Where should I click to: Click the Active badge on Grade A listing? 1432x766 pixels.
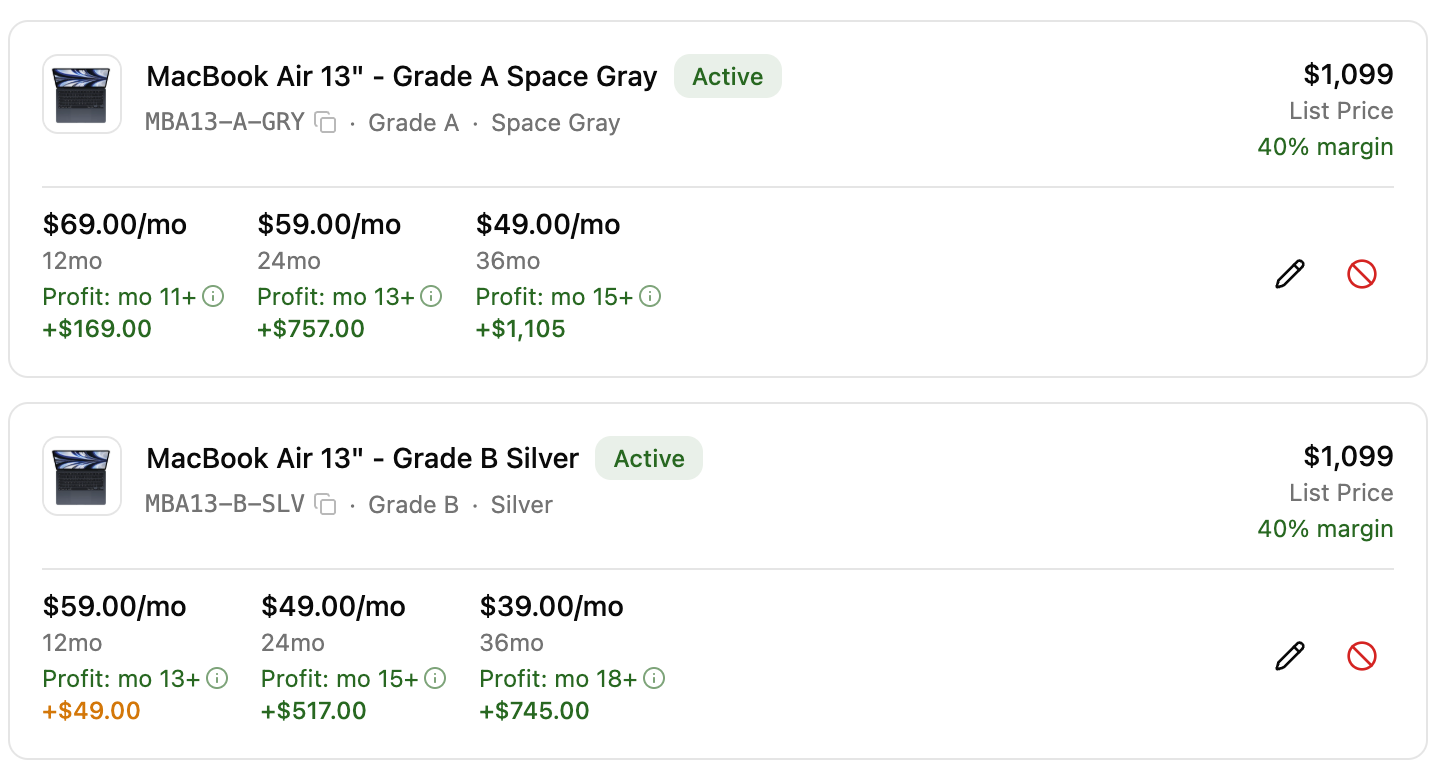pos(728,77)
